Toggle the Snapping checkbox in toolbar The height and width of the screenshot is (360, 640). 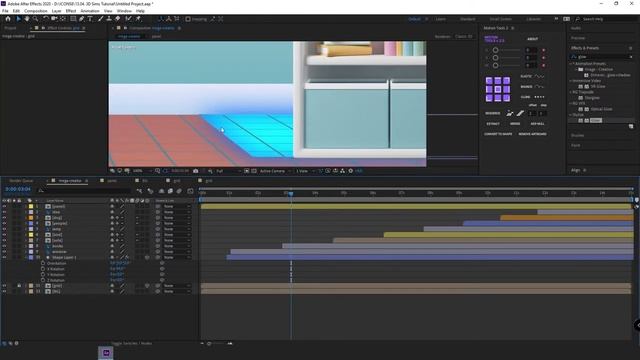[x=188, y=19]
